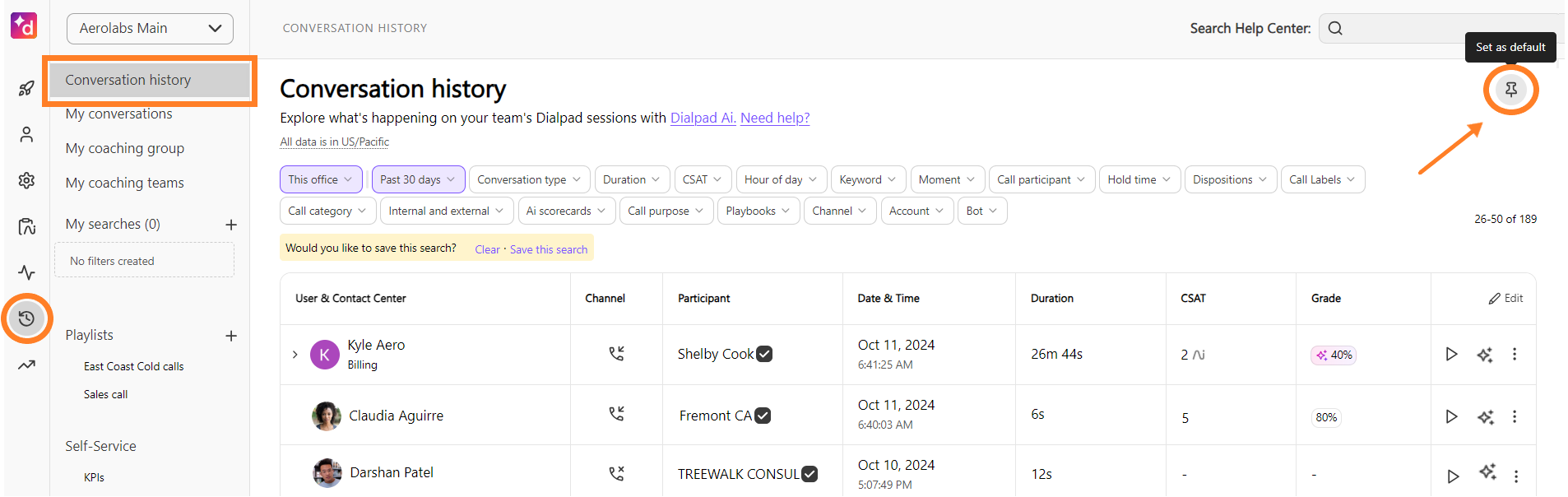This screenshot has width=1568, height=497.
Task: Open the Call participant filter
Action: click(1042, 179)
